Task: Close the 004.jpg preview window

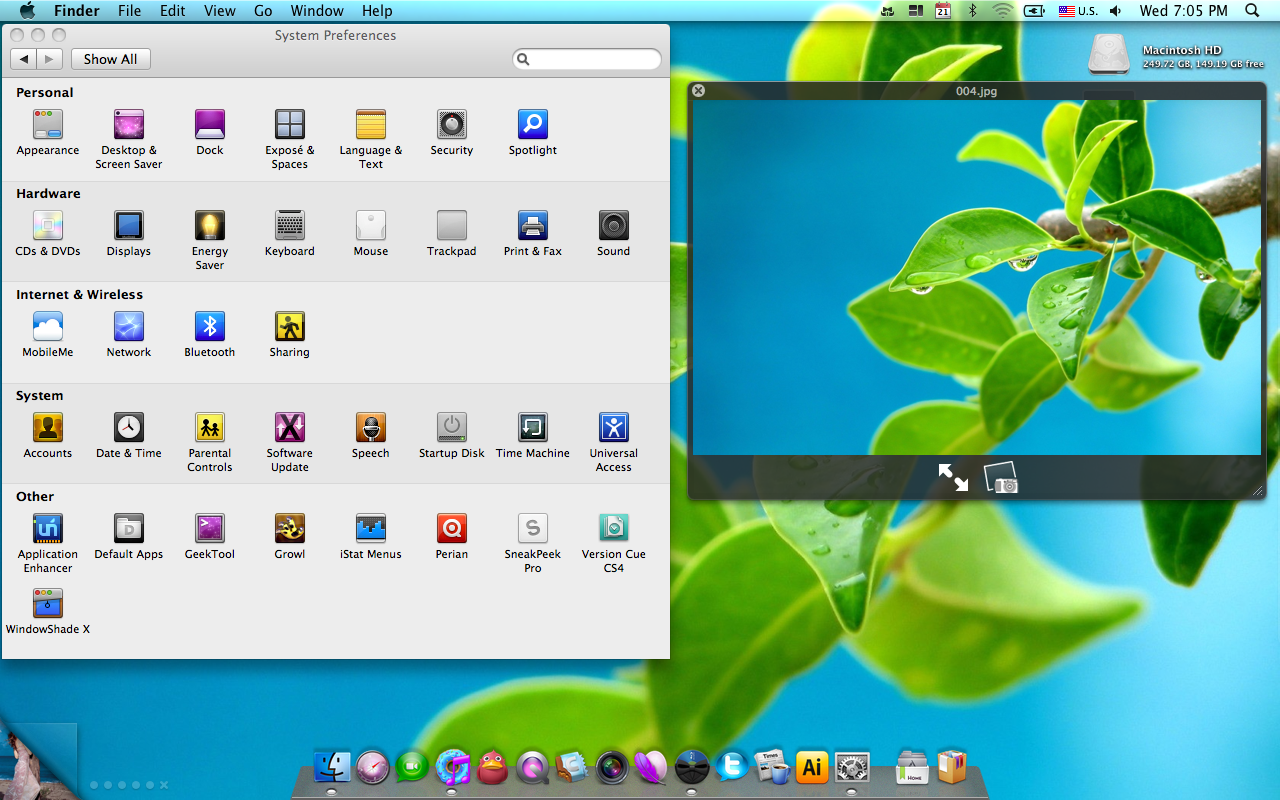Action: click(699, 90)
